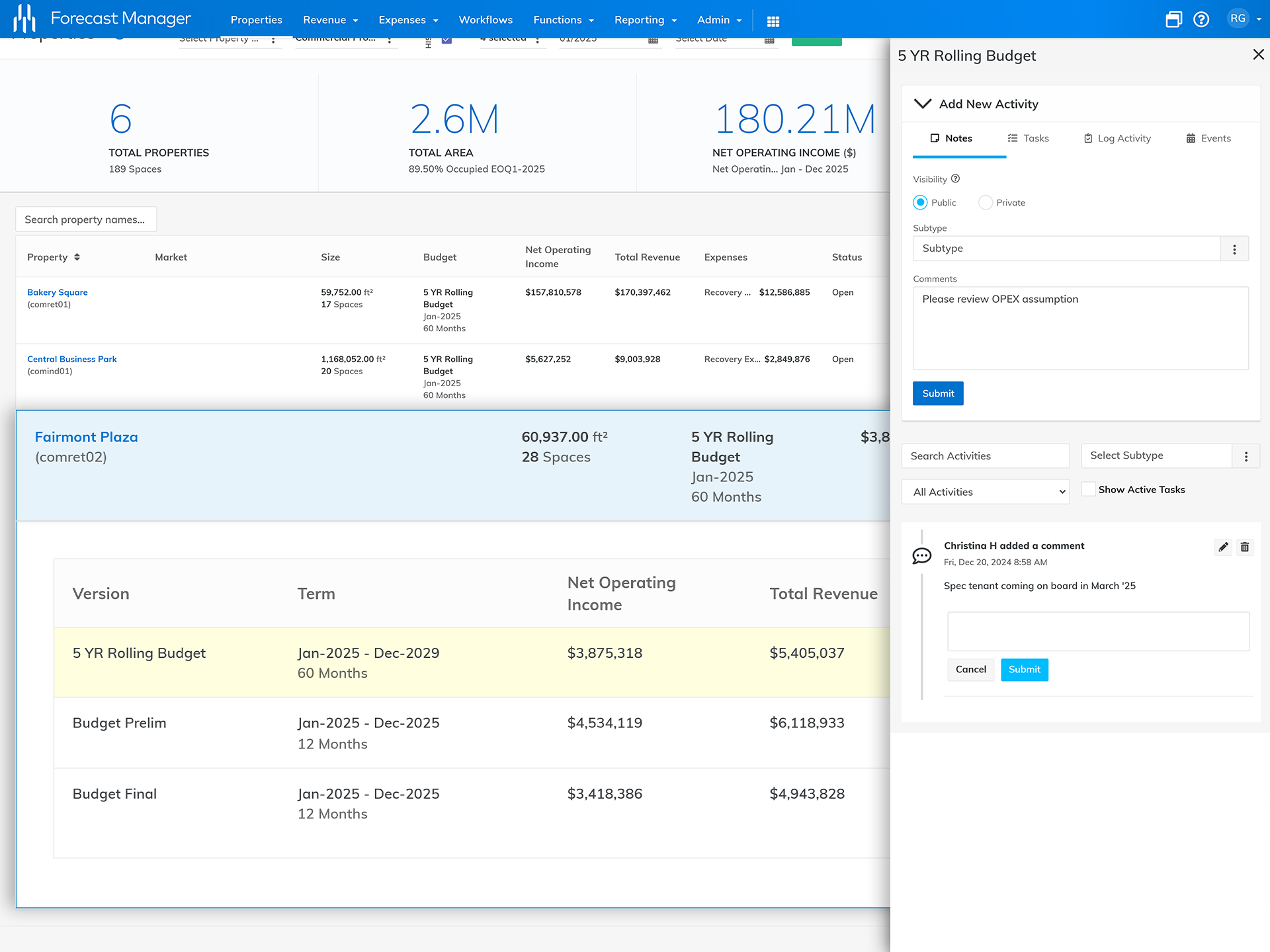Click the Search Activities input field
The width and height of the screenshot is (1270, 952).
pos(985,456)
